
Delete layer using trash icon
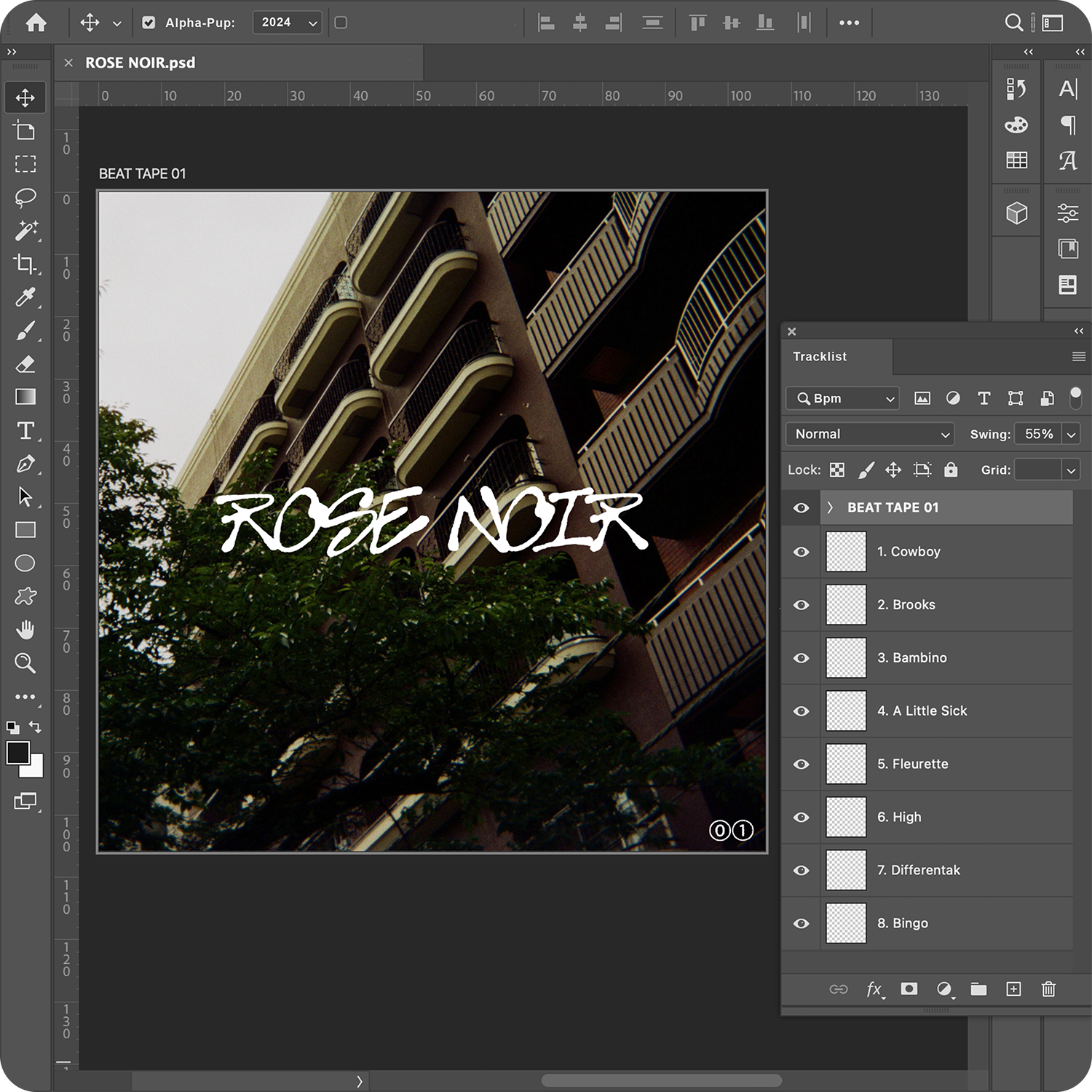(x=1048, y=989)
